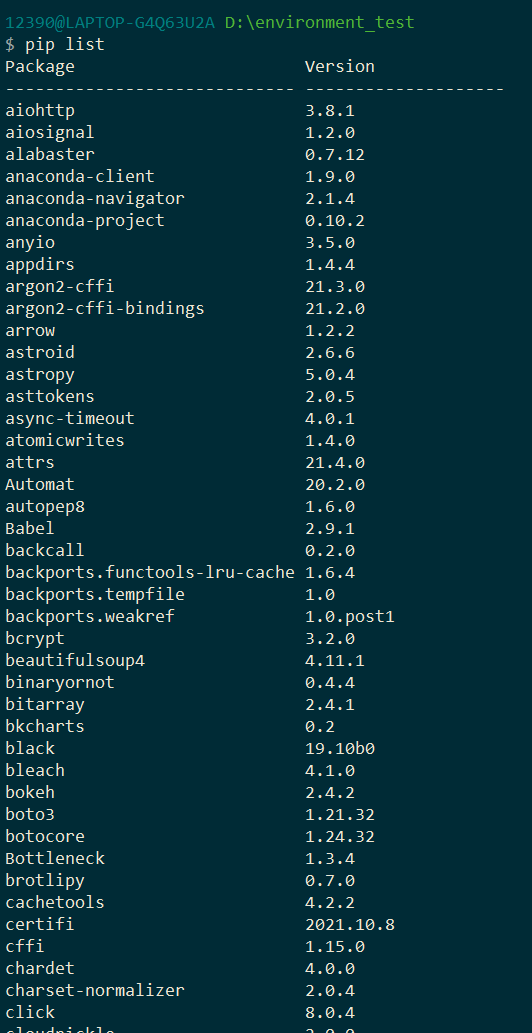
Task: Click the 'pip list' command text
Action: click(65, 45)
